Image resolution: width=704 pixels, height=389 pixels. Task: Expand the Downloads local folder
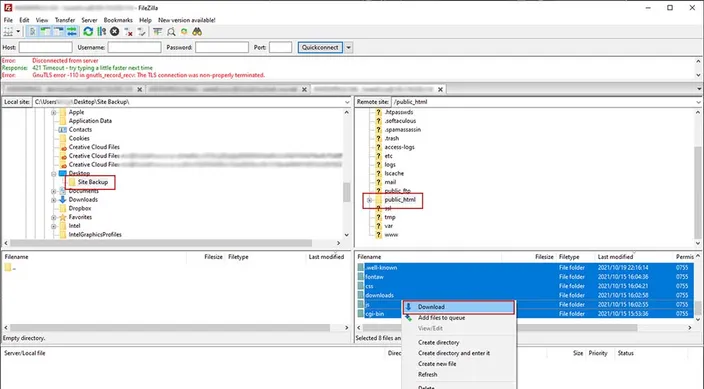[x=53, y=200]
